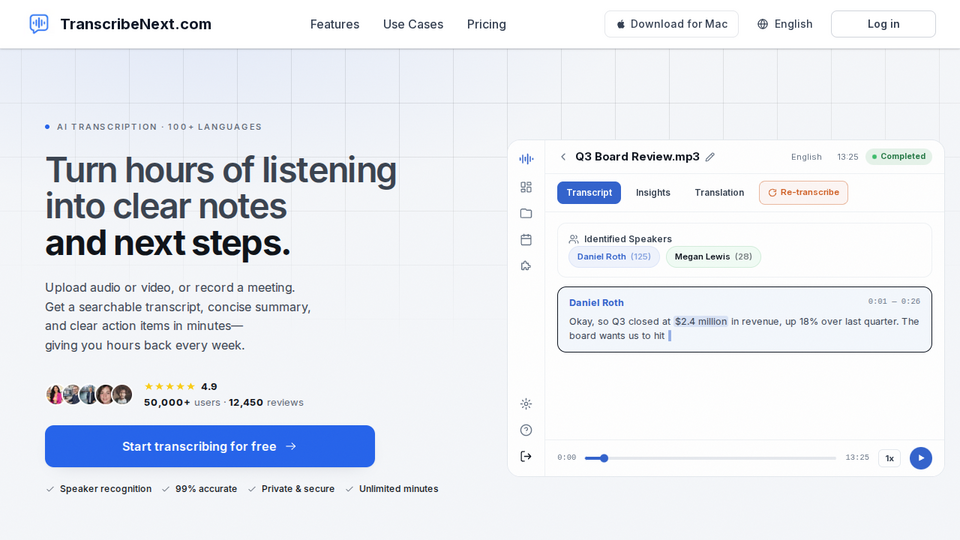Click the Daniel Roth transcript speaker name
Viewport: 960px width, 540px height.
pos(596,302)
